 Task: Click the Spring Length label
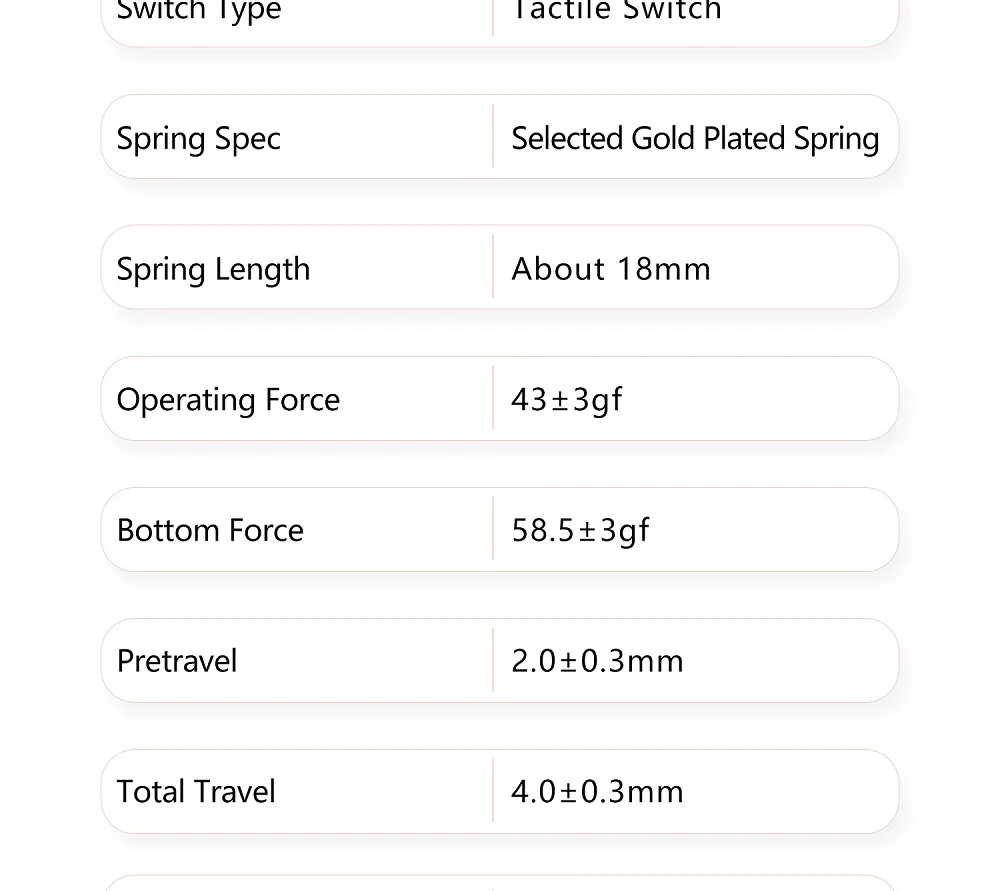point(213,270)
